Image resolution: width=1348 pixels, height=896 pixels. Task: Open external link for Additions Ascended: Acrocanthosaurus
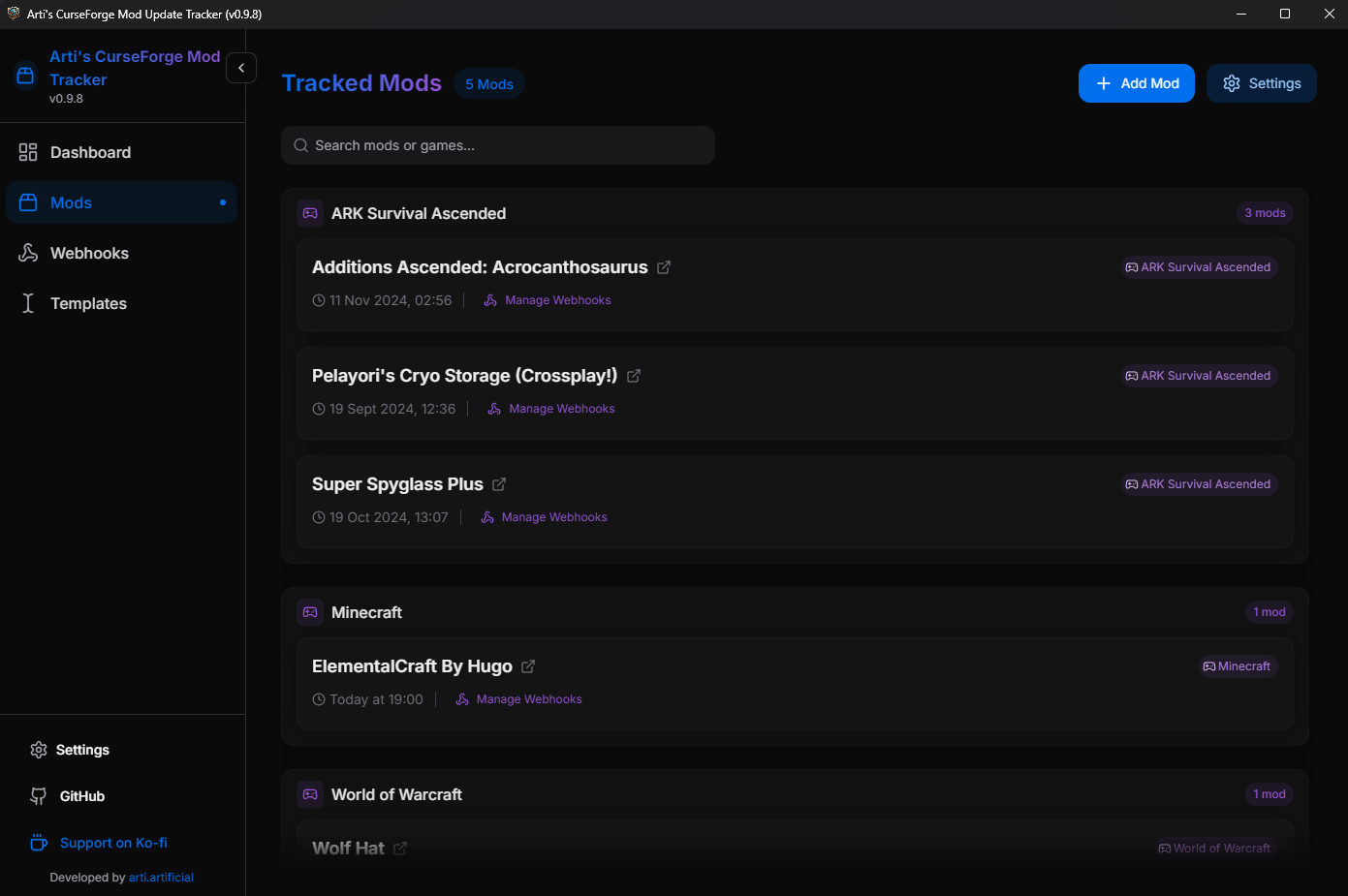pos(664,267)
